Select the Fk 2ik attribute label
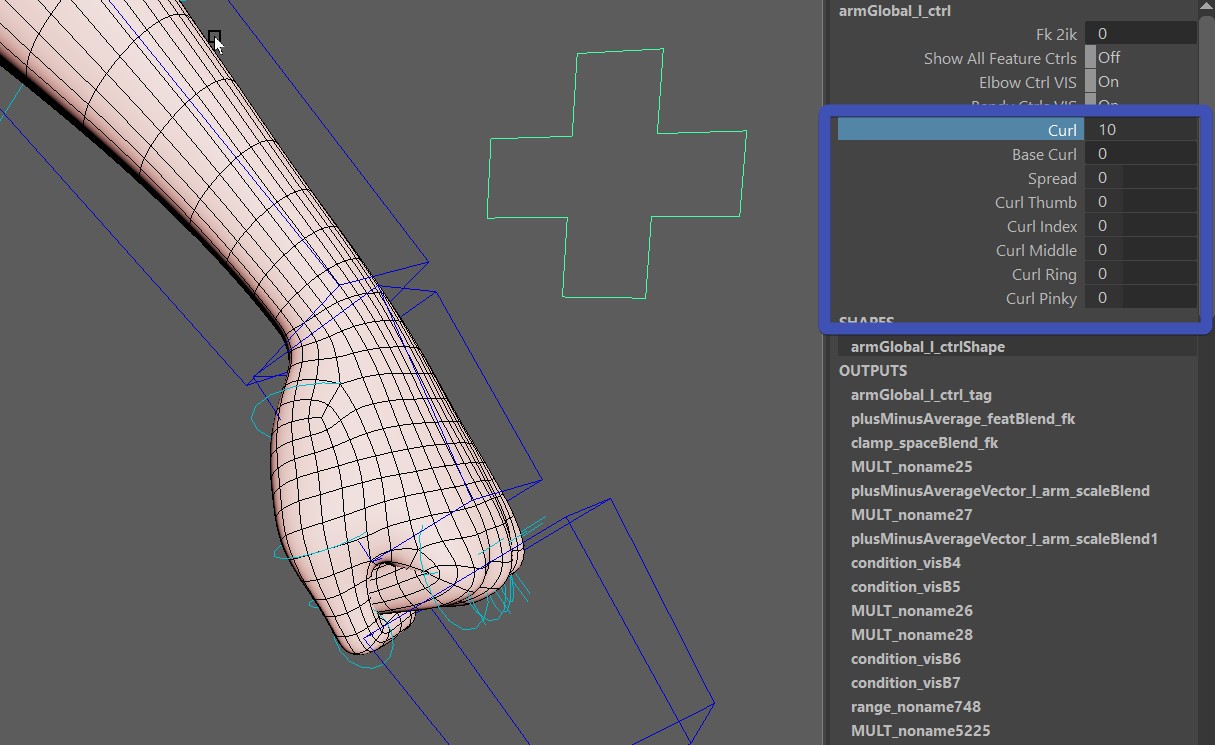Image resolution: width=1215 pixels, height=745 pixels. (1056, 34)
